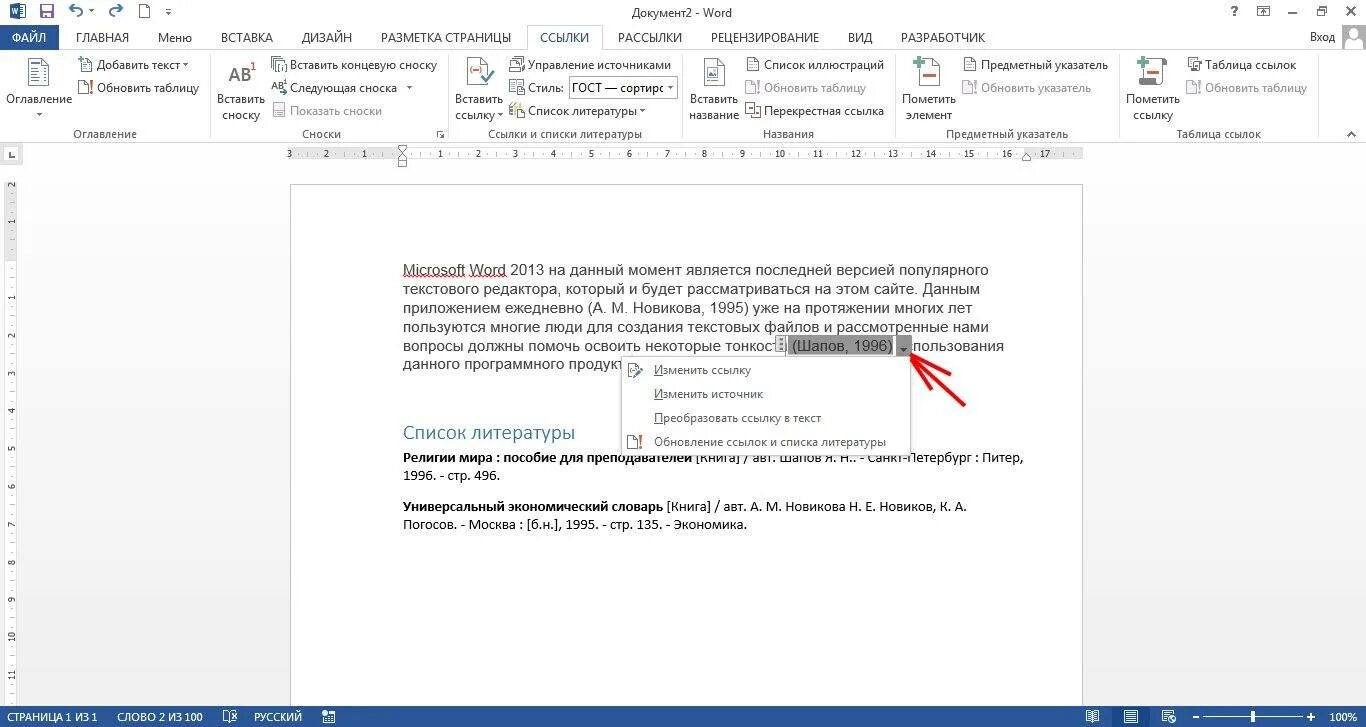Click the Save icon in quick access toolbar
The image size is (1366, 727).
point(46,12)
